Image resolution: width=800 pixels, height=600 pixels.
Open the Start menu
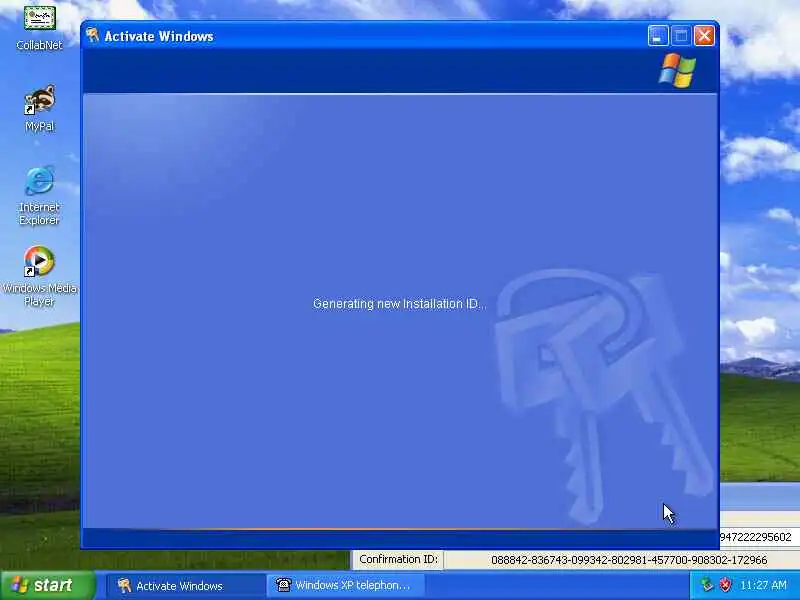pos(48,585)
